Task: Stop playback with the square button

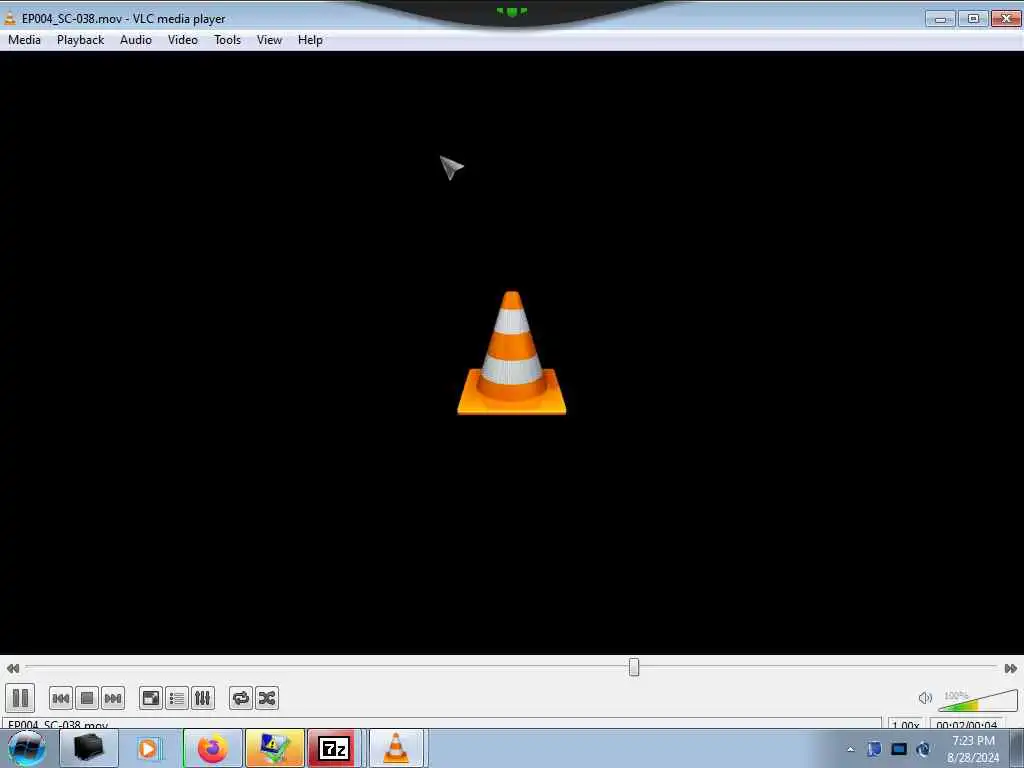Action: point(87,698)
